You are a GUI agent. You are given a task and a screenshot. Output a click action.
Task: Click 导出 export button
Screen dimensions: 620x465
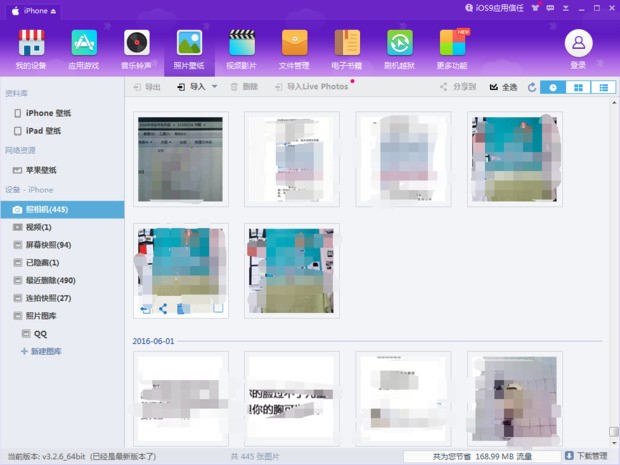click(147, 87)
